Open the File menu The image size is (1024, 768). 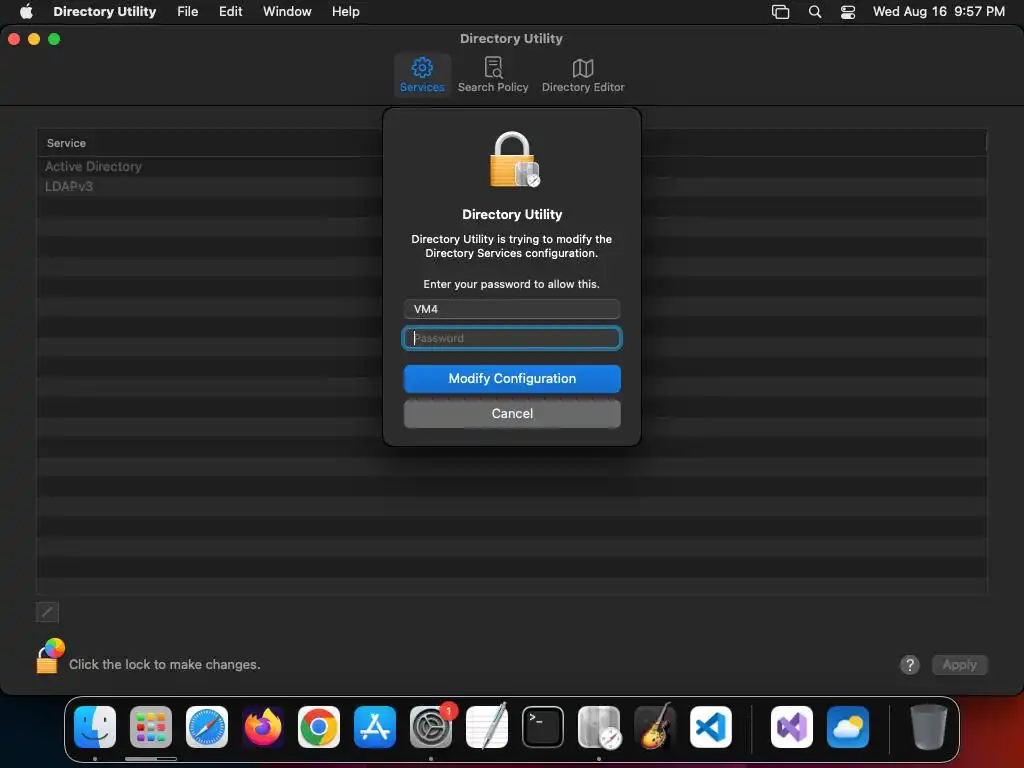pos(187,11)
